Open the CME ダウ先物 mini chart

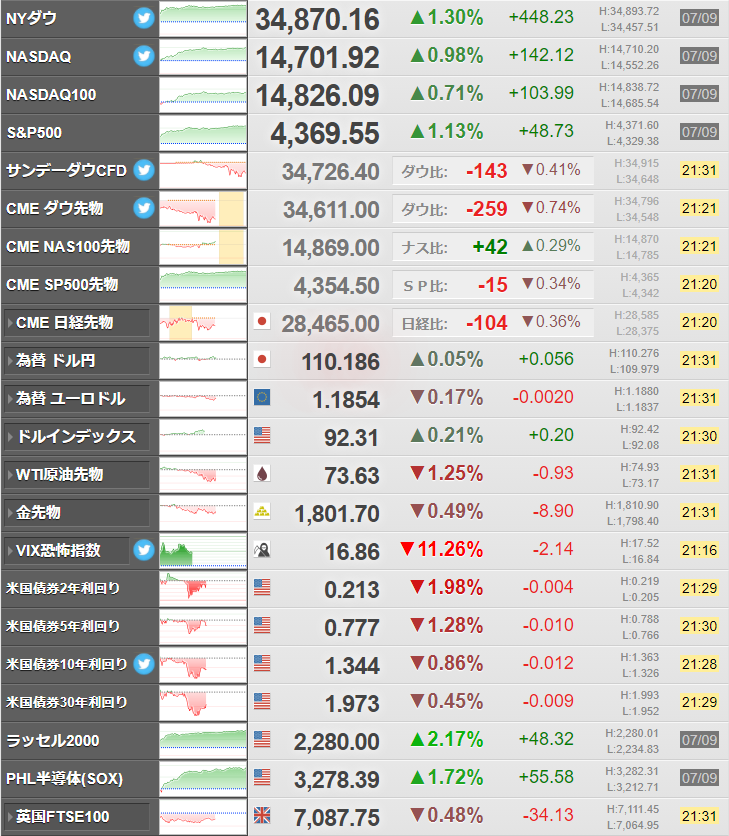(x=203, y=208)
